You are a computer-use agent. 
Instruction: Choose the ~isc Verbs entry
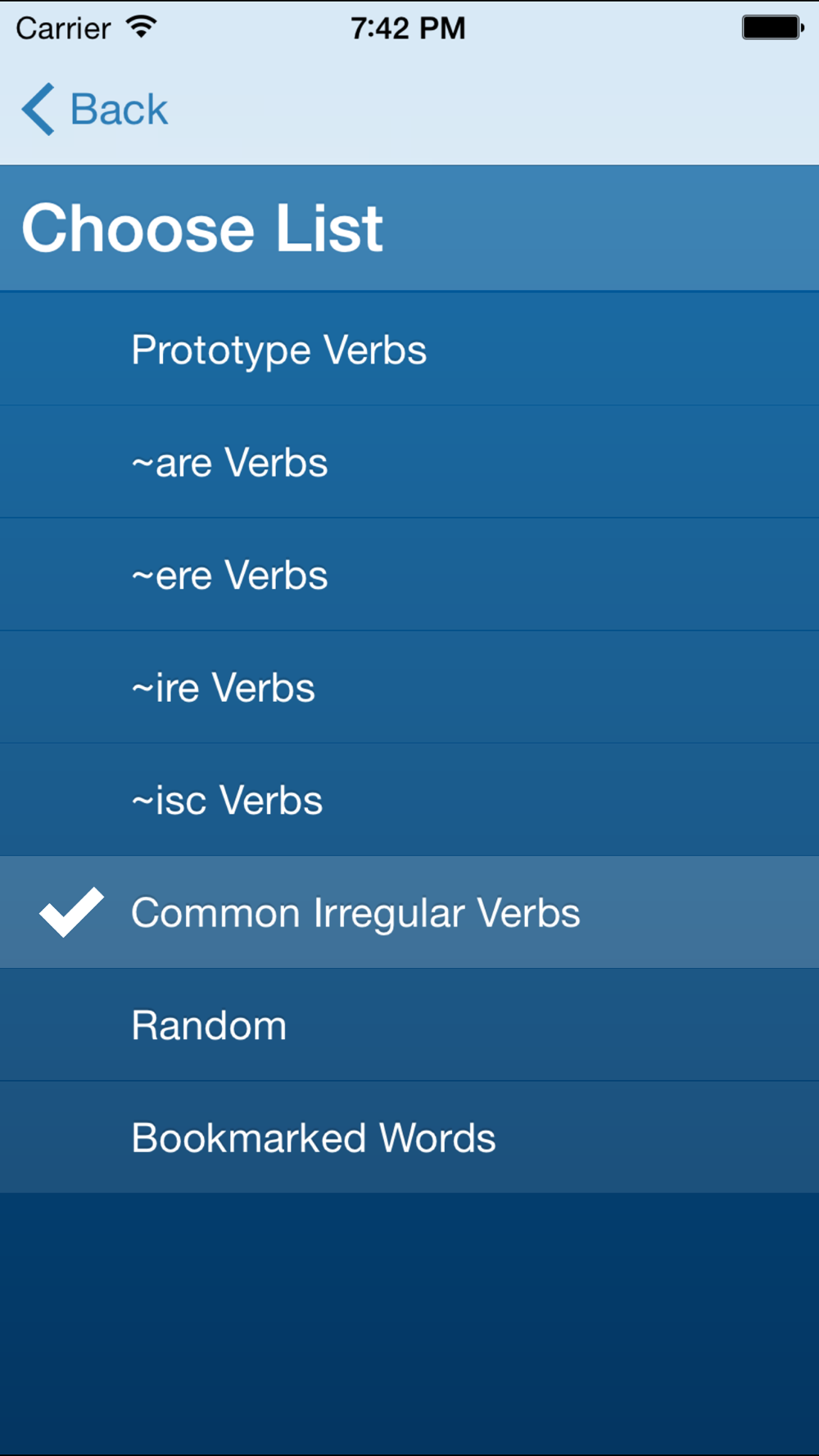click(227, 800)
